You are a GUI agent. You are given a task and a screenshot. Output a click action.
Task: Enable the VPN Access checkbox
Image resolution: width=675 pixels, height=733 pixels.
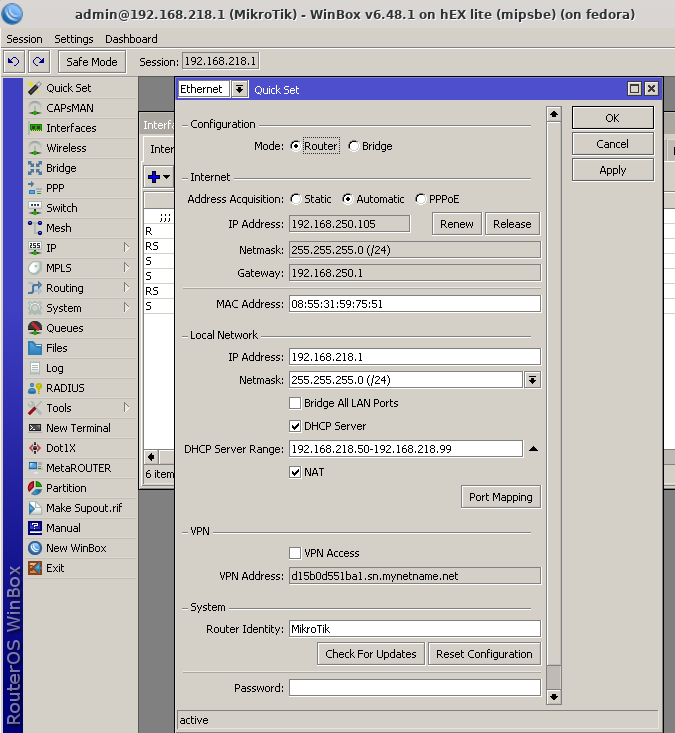tap(295, 553)
